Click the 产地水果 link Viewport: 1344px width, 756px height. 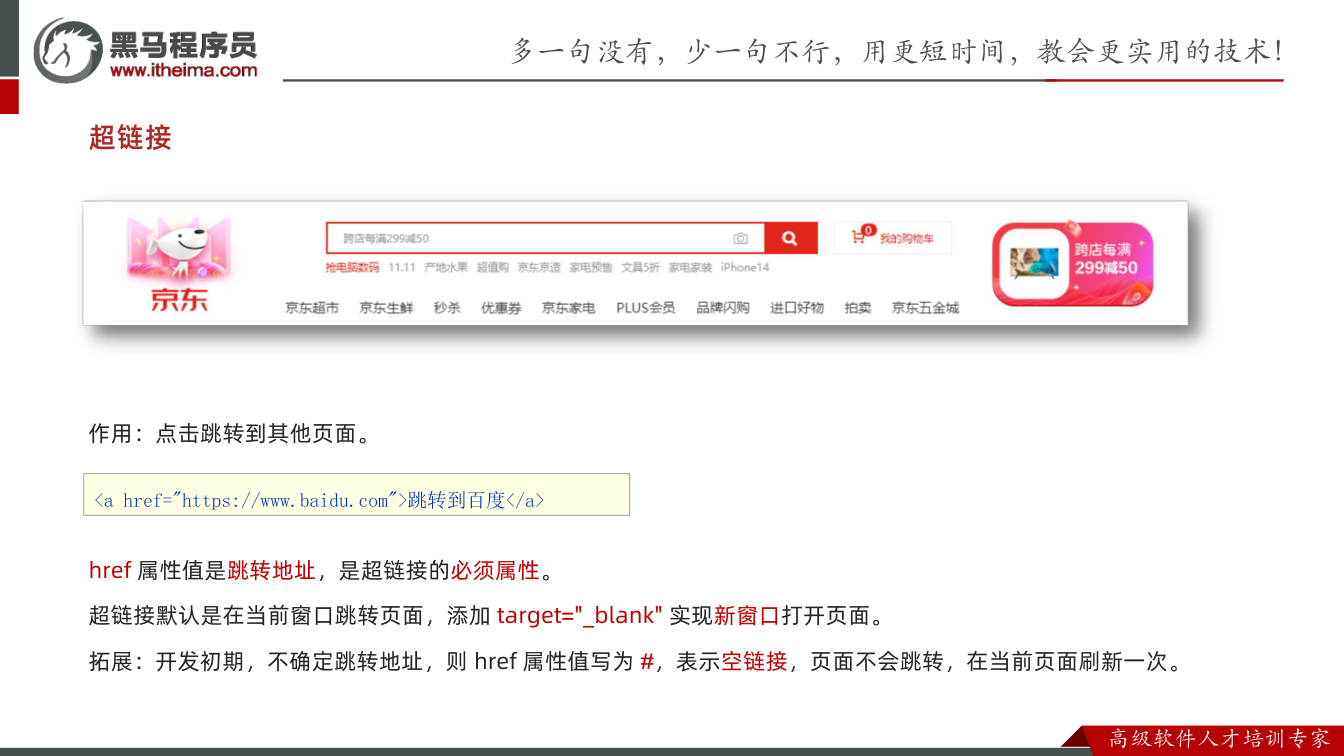tap(446, 267)
